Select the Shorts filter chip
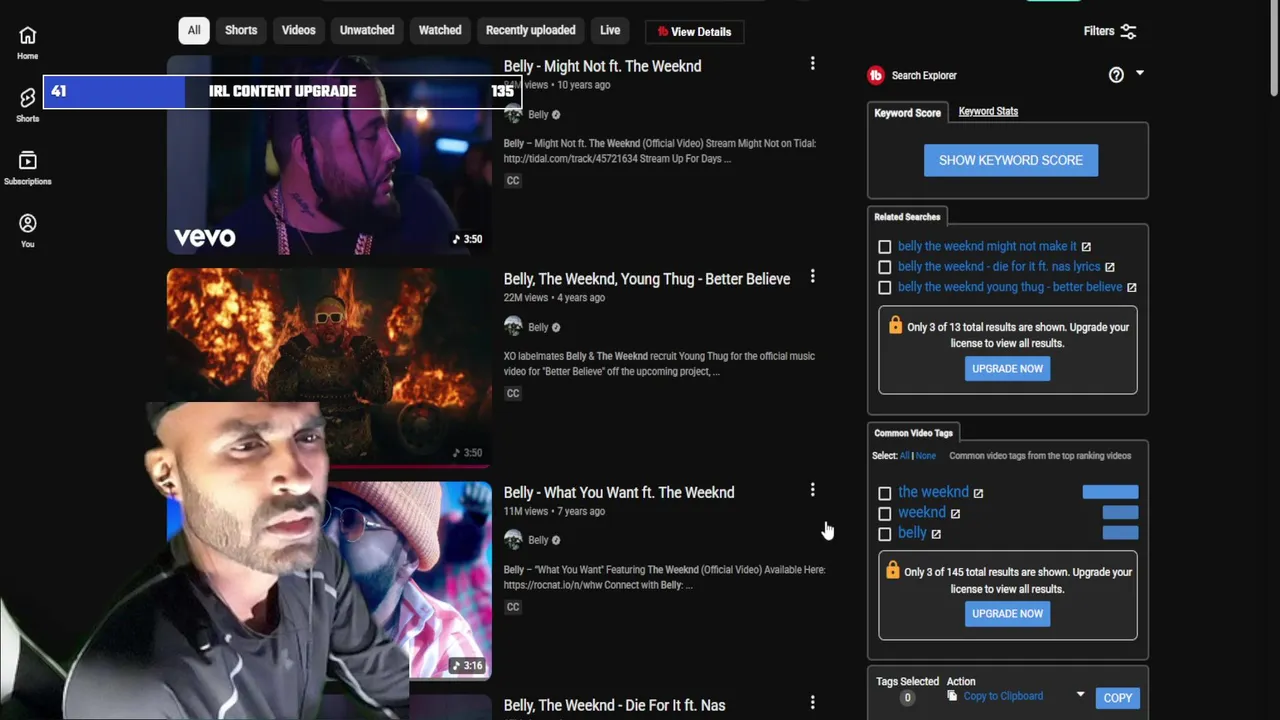Image resolution: width=1280 pixels, height=720 pixels. [241, 30]
